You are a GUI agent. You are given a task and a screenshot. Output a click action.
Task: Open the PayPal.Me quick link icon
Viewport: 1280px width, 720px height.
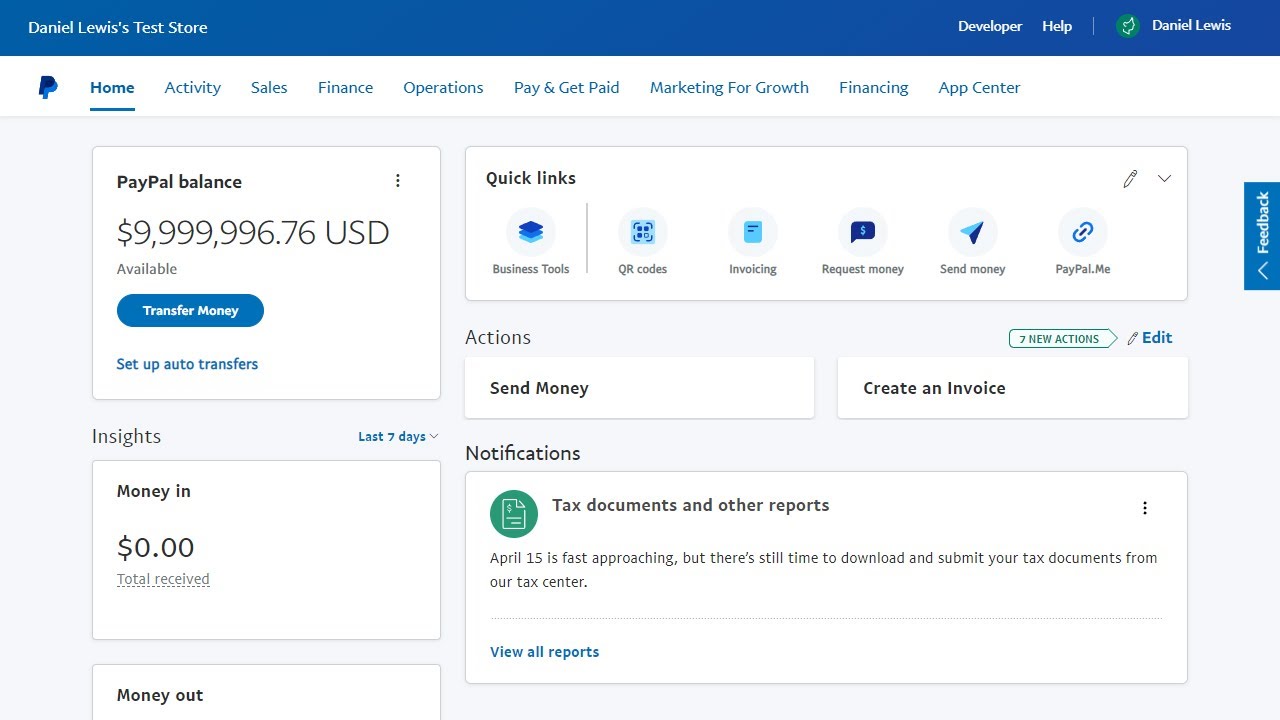click(x=1083, y=232)
